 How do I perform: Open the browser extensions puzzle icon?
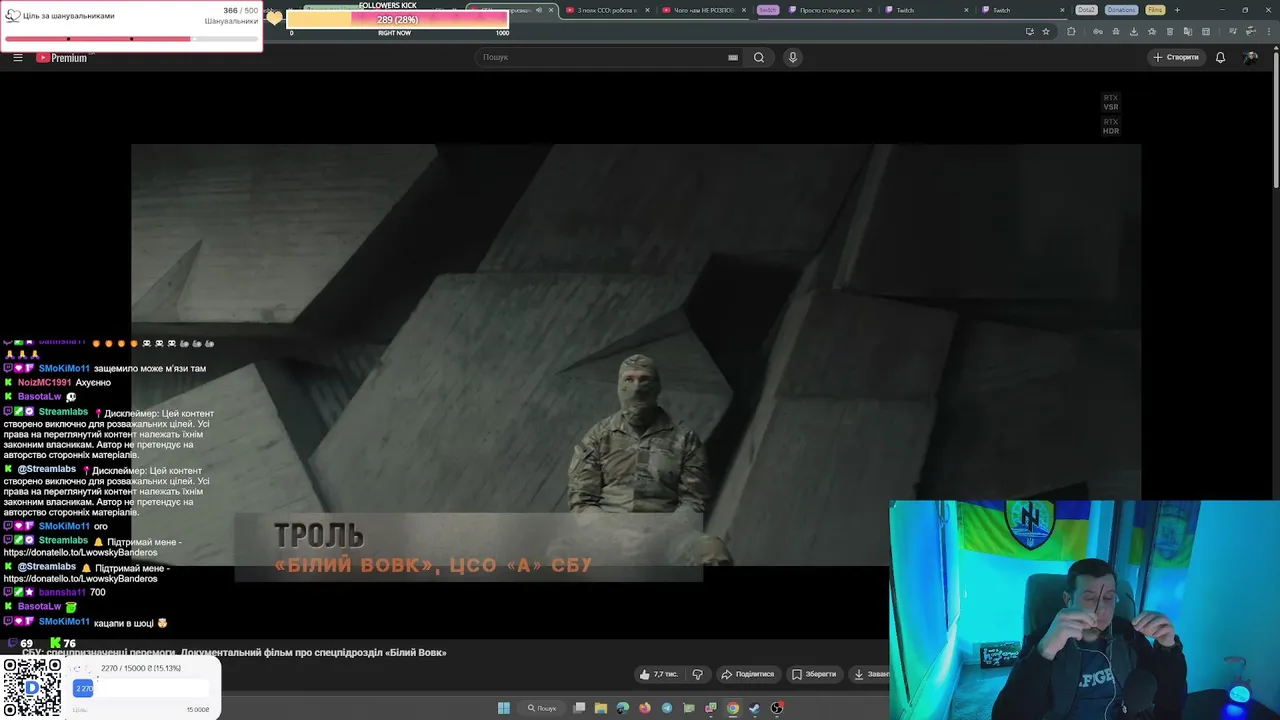coord(1071,31)
